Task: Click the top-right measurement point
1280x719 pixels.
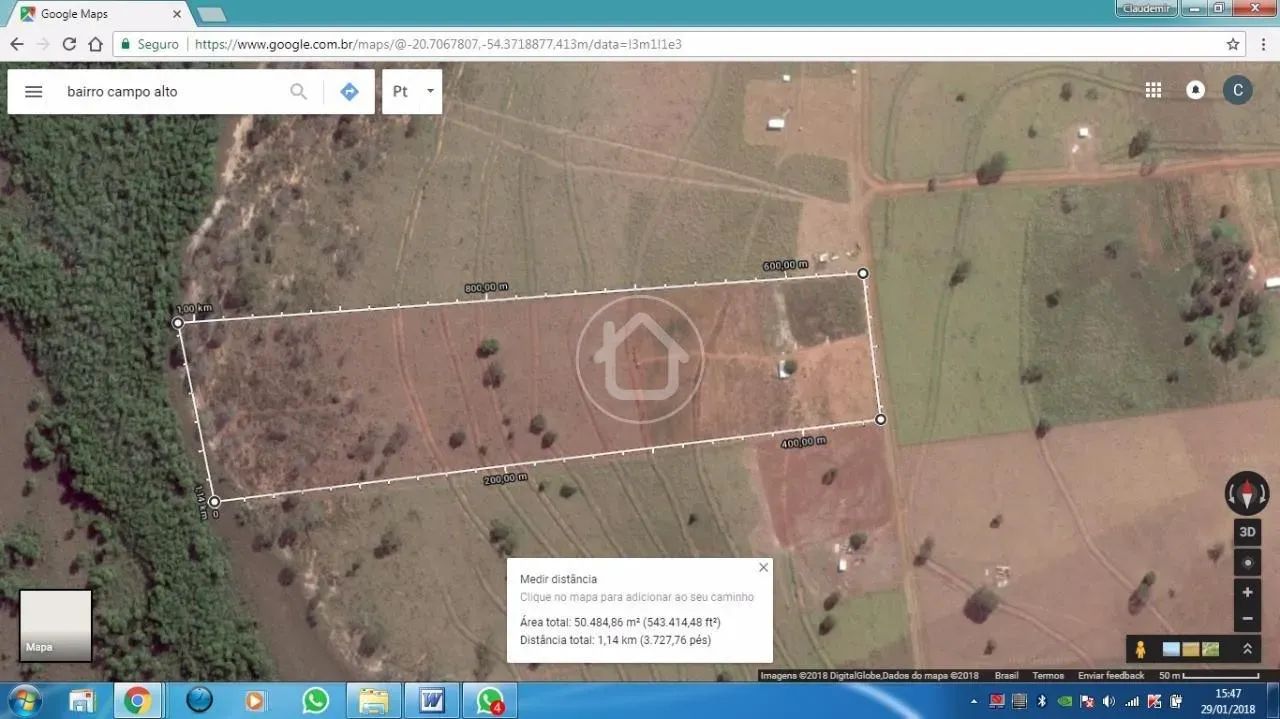Action: click(x=863, y=273)
